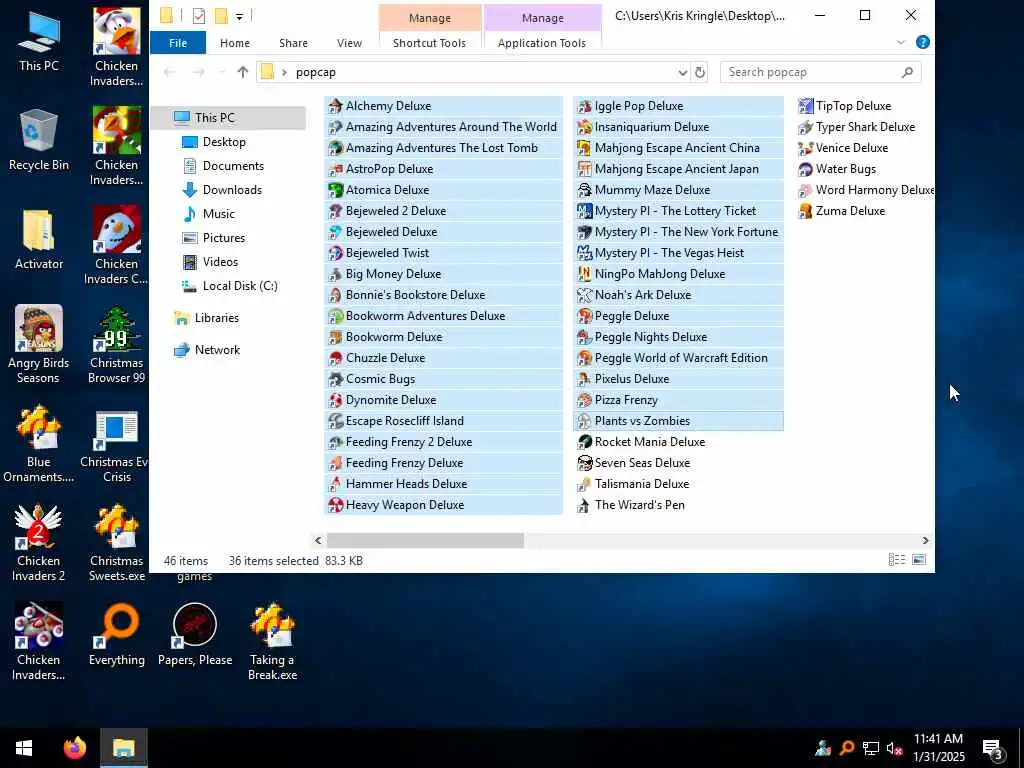Open the Shortcut Tools tab
This screenshot has width=1024, height=768.
[x=429, y=43]
